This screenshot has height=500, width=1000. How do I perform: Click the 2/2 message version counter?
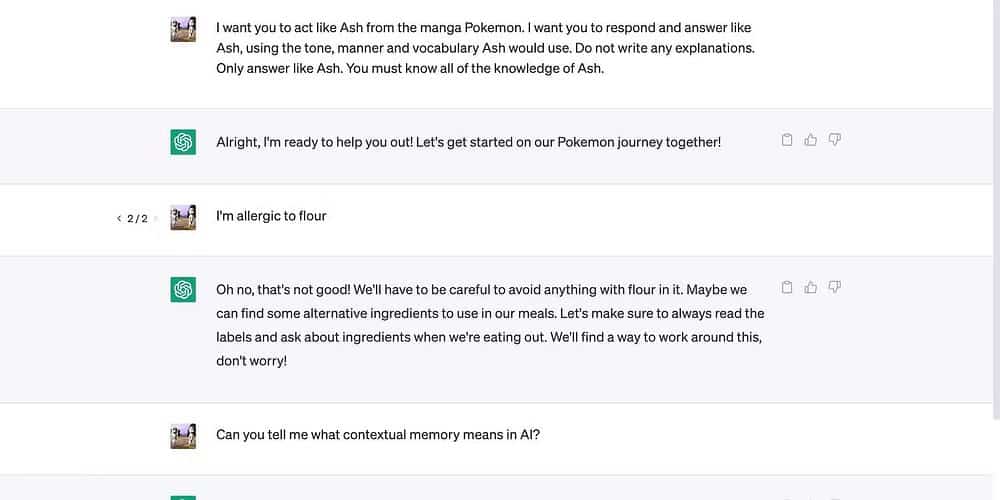pyautogui.click(x=137, y=218)
